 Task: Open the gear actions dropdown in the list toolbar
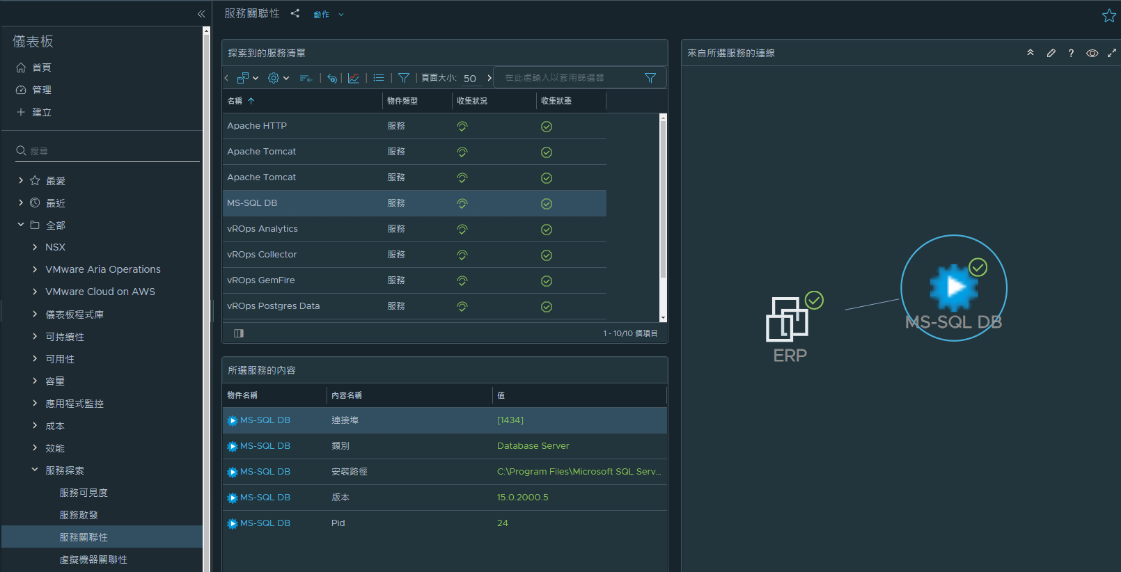pyautogui.click(x=278, y=78)
